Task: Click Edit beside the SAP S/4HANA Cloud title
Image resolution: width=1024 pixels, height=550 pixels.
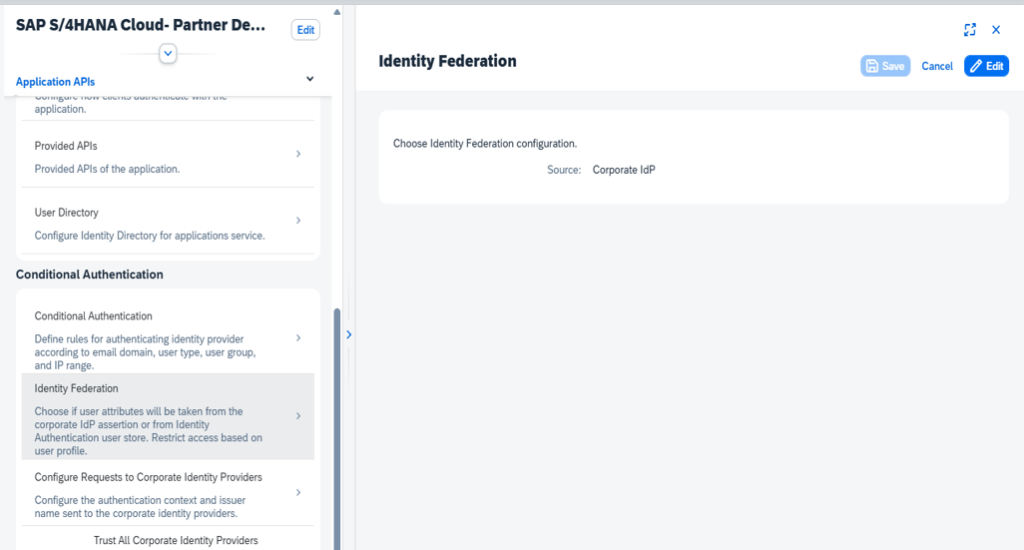Action: (305, 30)
